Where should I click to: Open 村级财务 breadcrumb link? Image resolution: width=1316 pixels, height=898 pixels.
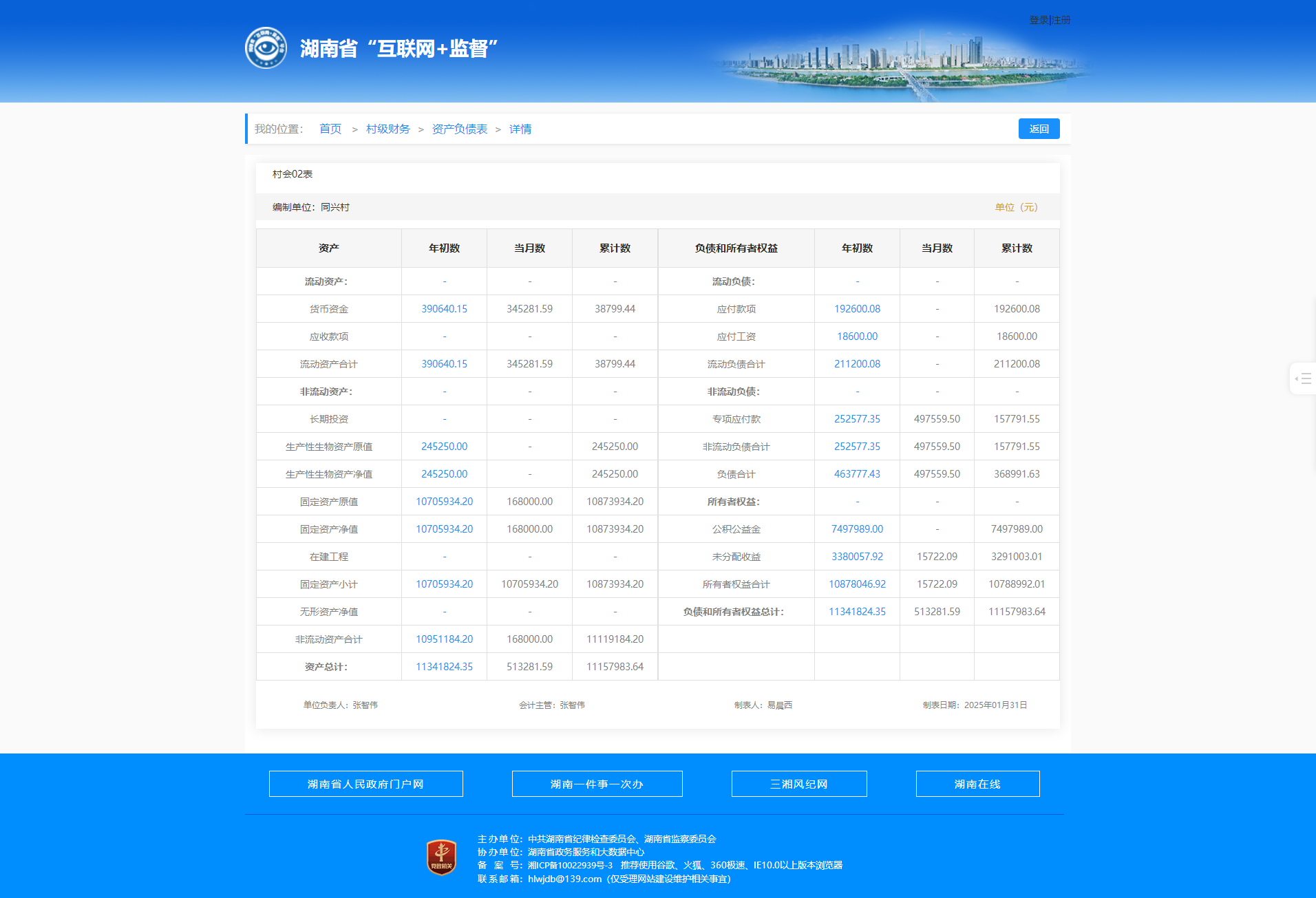[388, 129]
